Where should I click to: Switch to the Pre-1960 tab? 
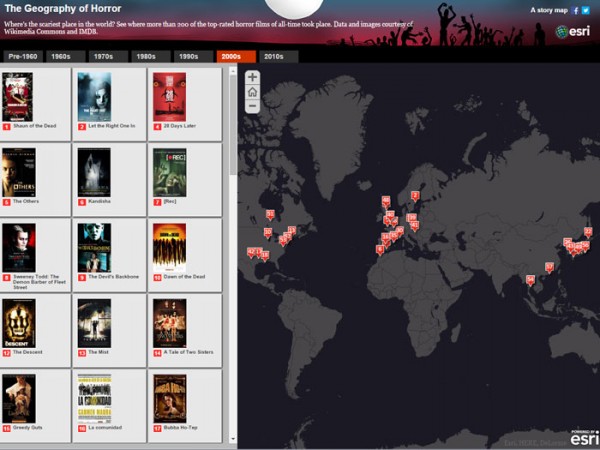click(x=22, y=57)
